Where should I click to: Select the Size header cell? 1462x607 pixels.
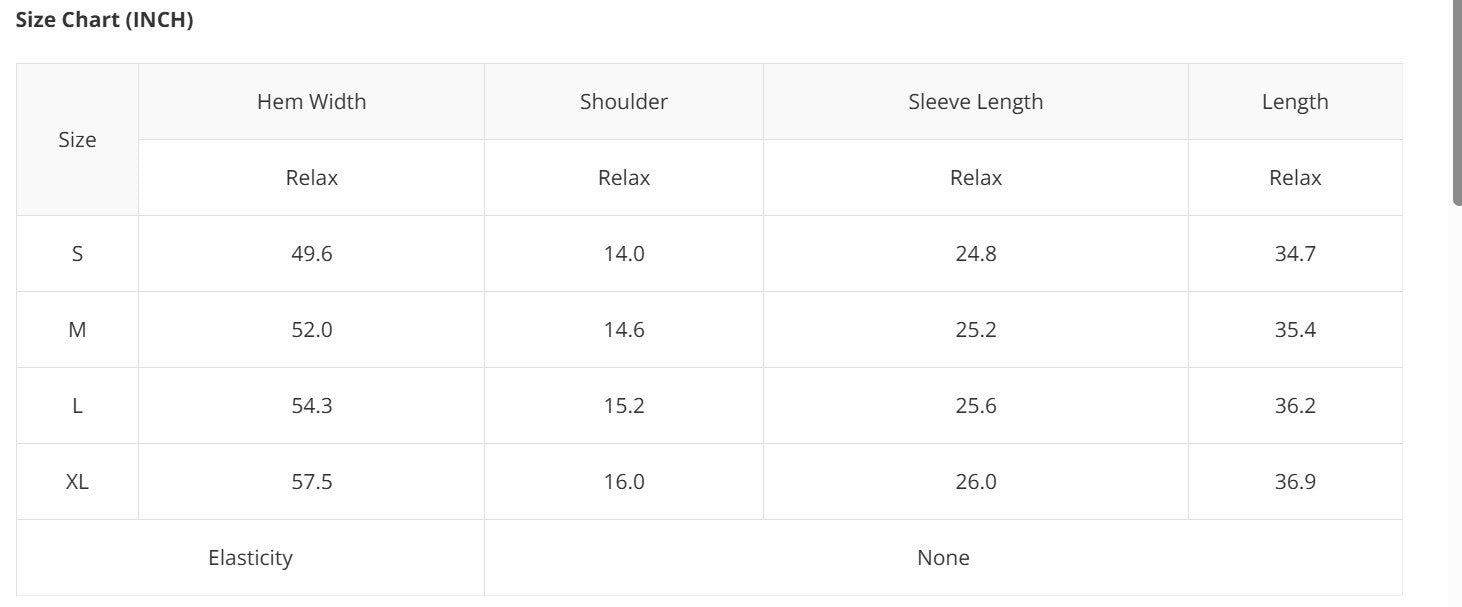77,140
